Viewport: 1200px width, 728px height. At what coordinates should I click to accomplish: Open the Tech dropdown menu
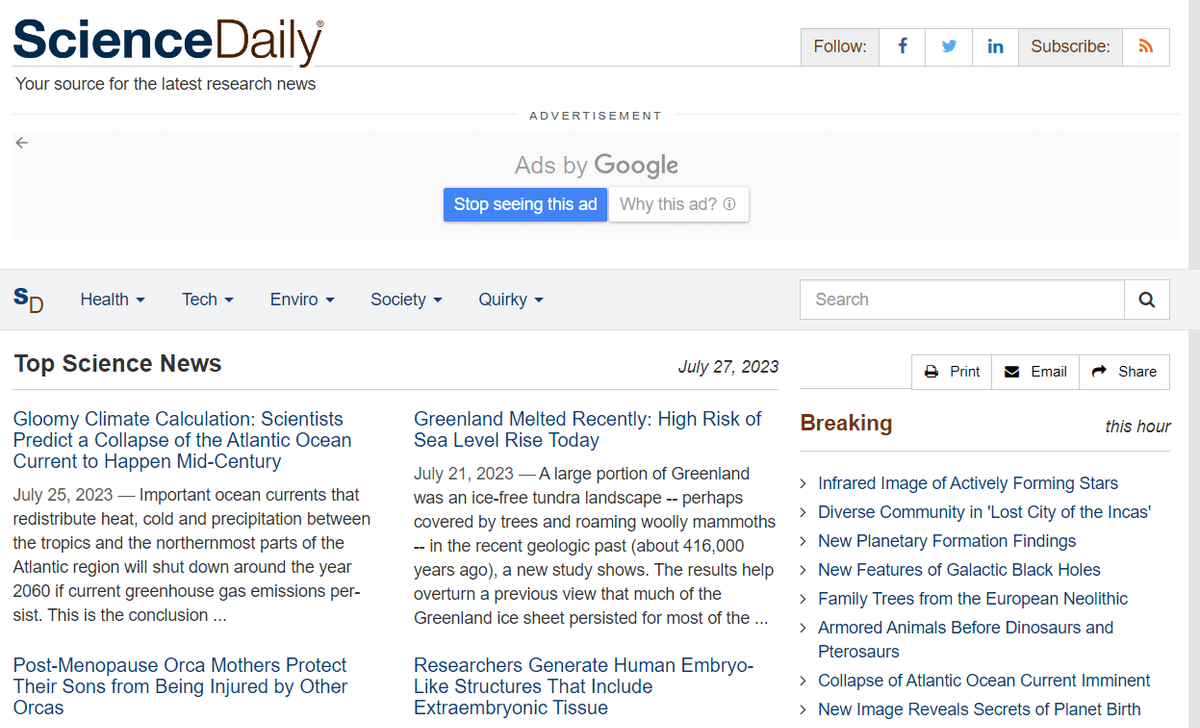pyautogui.click(x=207, y=299)
